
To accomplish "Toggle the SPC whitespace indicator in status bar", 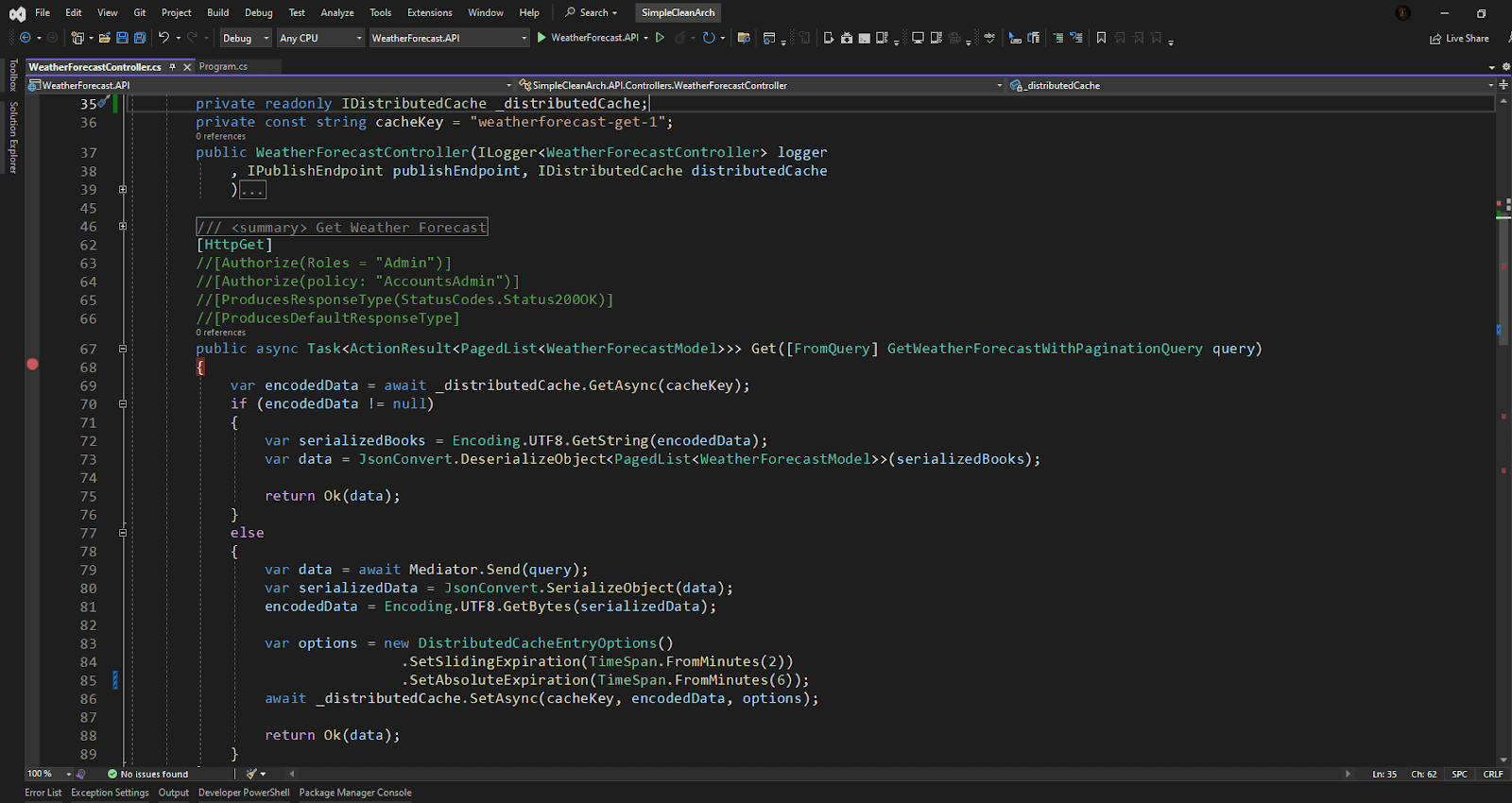I will [1459, 774].
